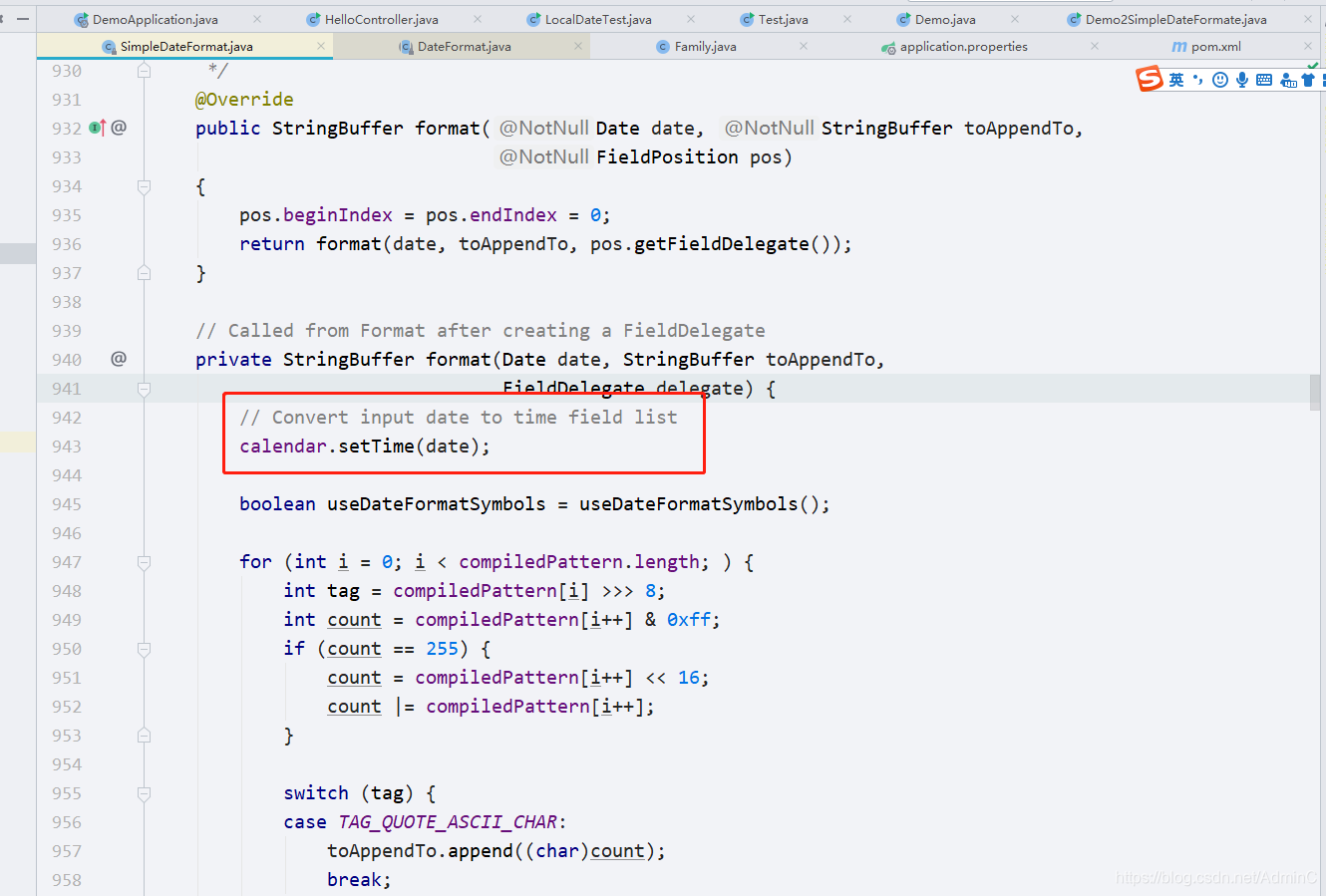
Task: Click the 'break;' statement on line 958
Action: click(x=359, y=879)
